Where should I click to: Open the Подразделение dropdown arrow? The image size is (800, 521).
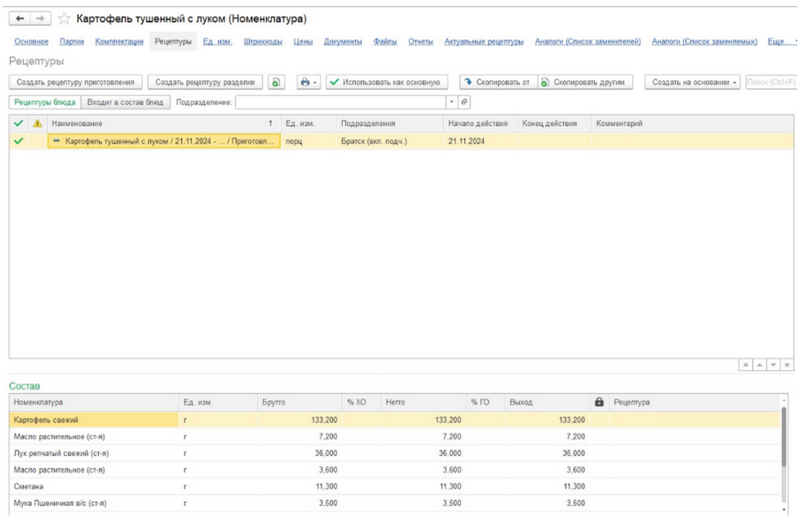click(451, 102)
